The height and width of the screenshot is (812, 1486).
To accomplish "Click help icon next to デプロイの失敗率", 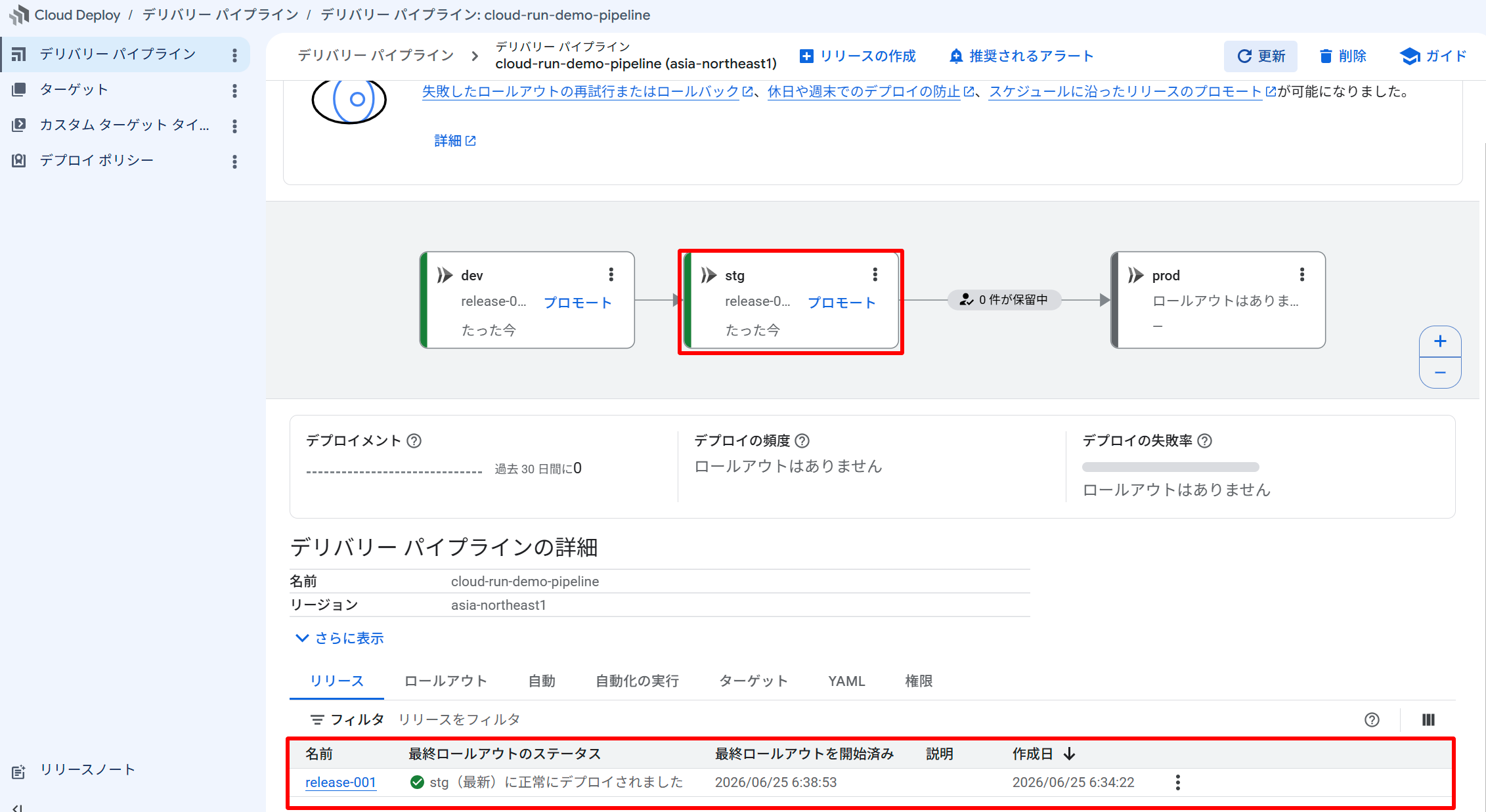I will point(1204,440).
